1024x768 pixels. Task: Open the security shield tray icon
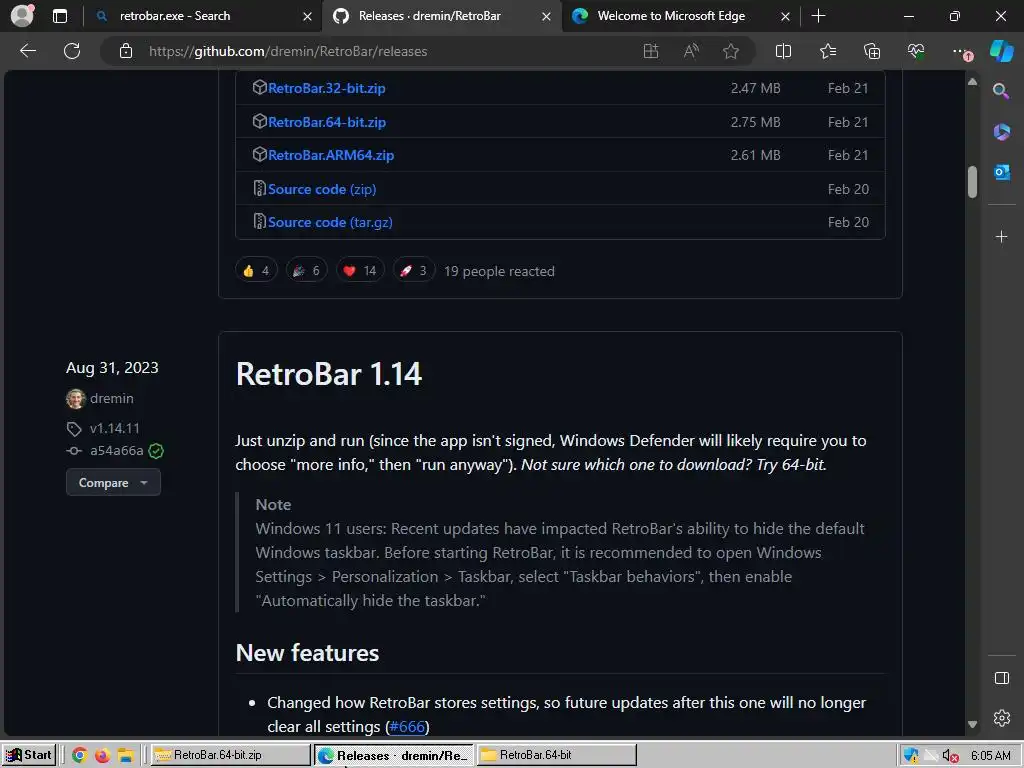click(910, 756)
